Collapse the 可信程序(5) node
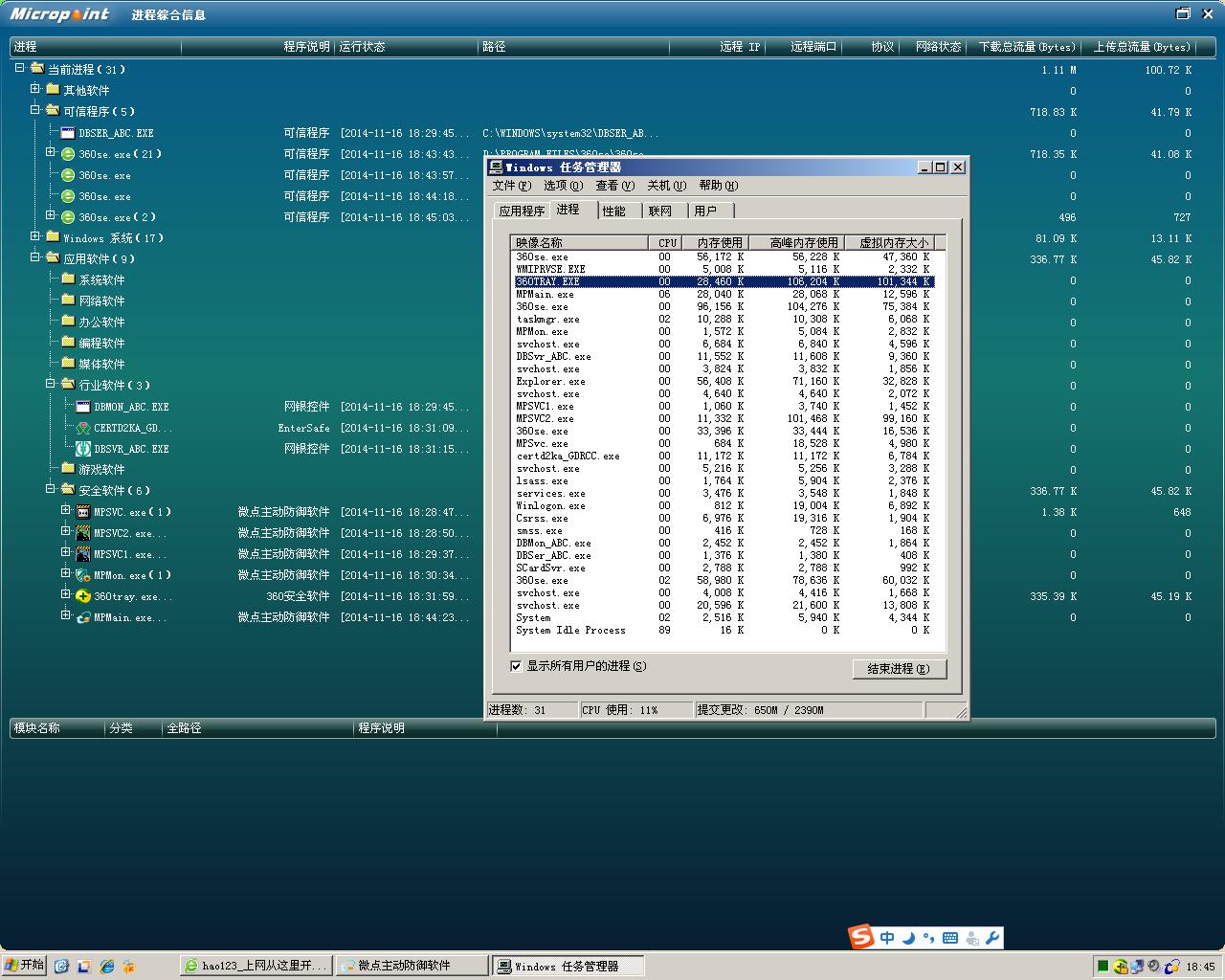Image resolution: width=1225 pixels, height=980 pixels. click(35, 110)
